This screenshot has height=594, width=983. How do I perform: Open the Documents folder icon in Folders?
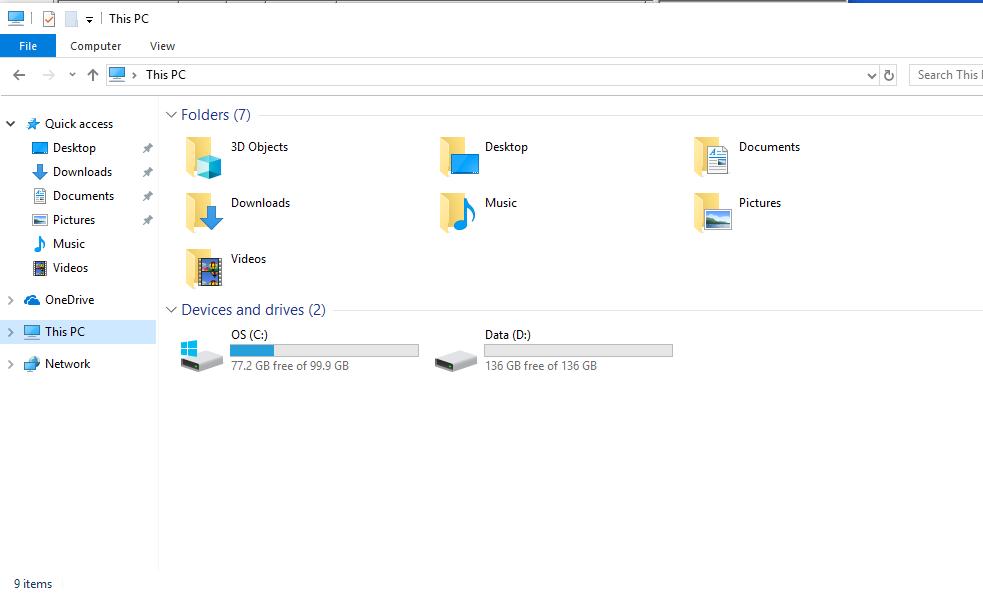[x=712, y=156]
